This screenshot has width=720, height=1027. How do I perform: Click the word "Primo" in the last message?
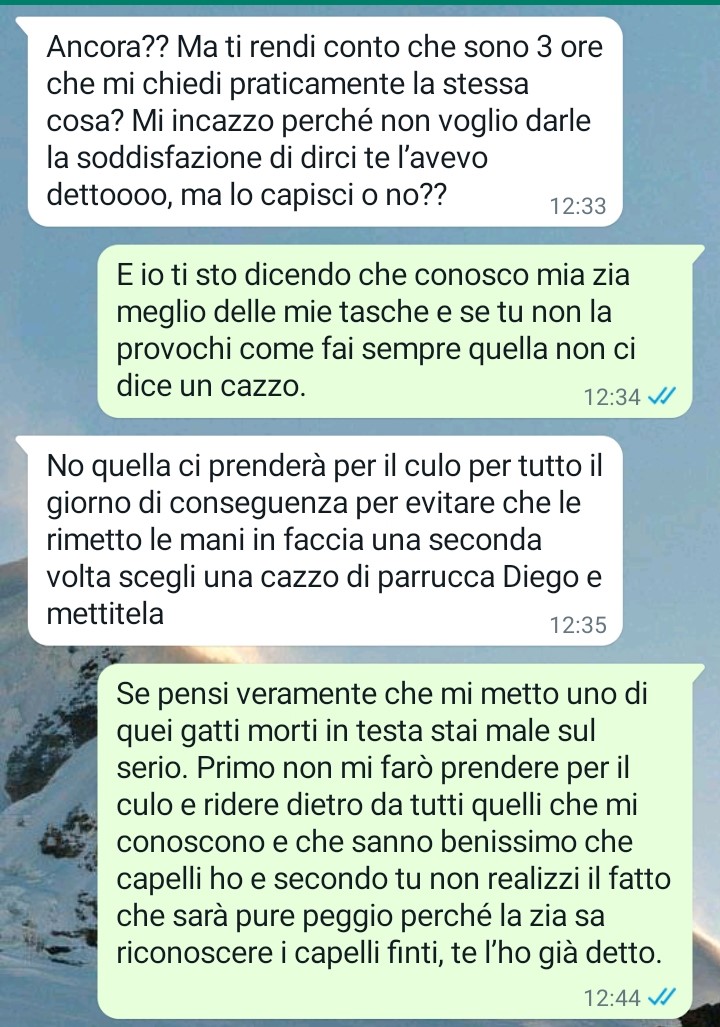click(x=233, y=768)
